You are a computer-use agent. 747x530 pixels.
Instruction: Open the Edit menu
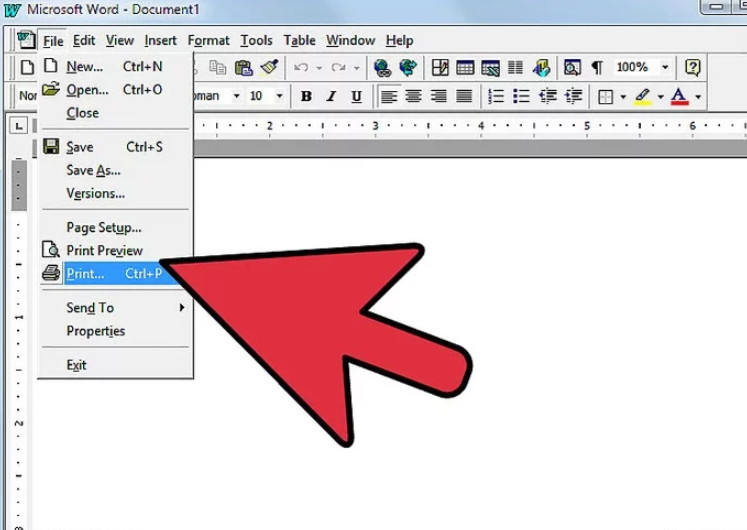[84, 40]
